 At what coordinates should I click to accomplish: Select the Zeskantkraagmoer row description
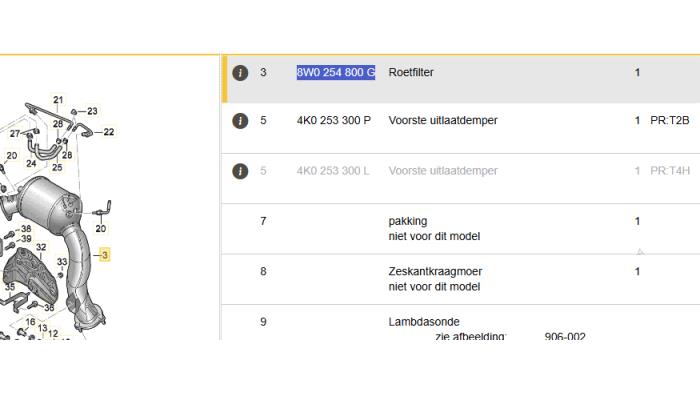pos(435,279)
